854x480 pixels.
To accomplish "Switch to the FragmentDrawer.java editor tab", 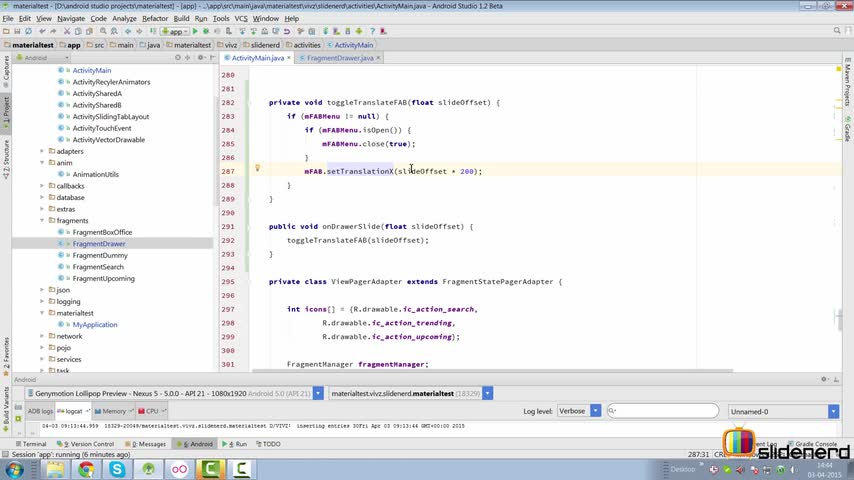I will 340,58.
